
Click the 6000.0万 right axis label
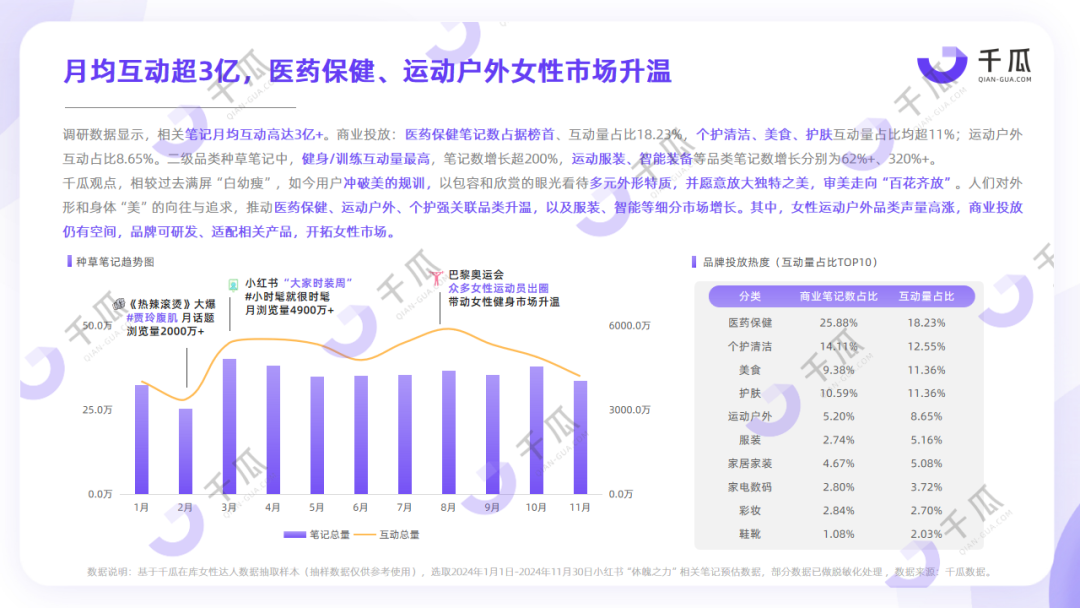(x=630, y=325)
